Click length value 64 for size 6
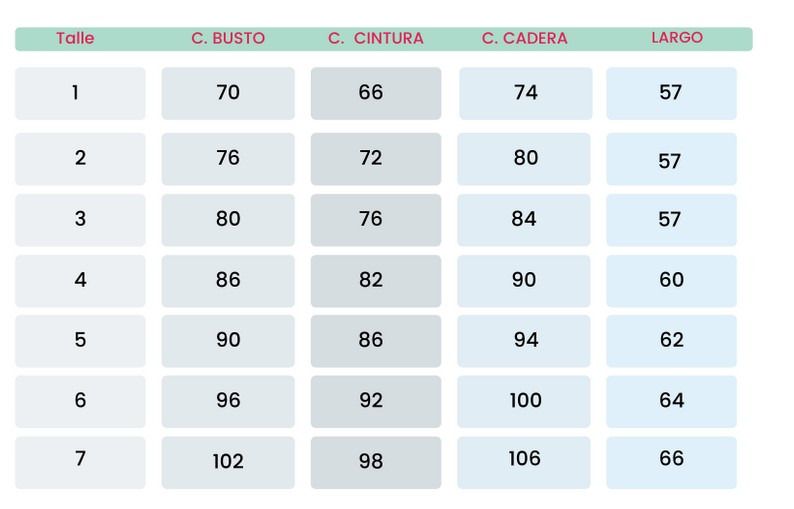The width and height of the screenshot is (794, 509). point(671,401)
